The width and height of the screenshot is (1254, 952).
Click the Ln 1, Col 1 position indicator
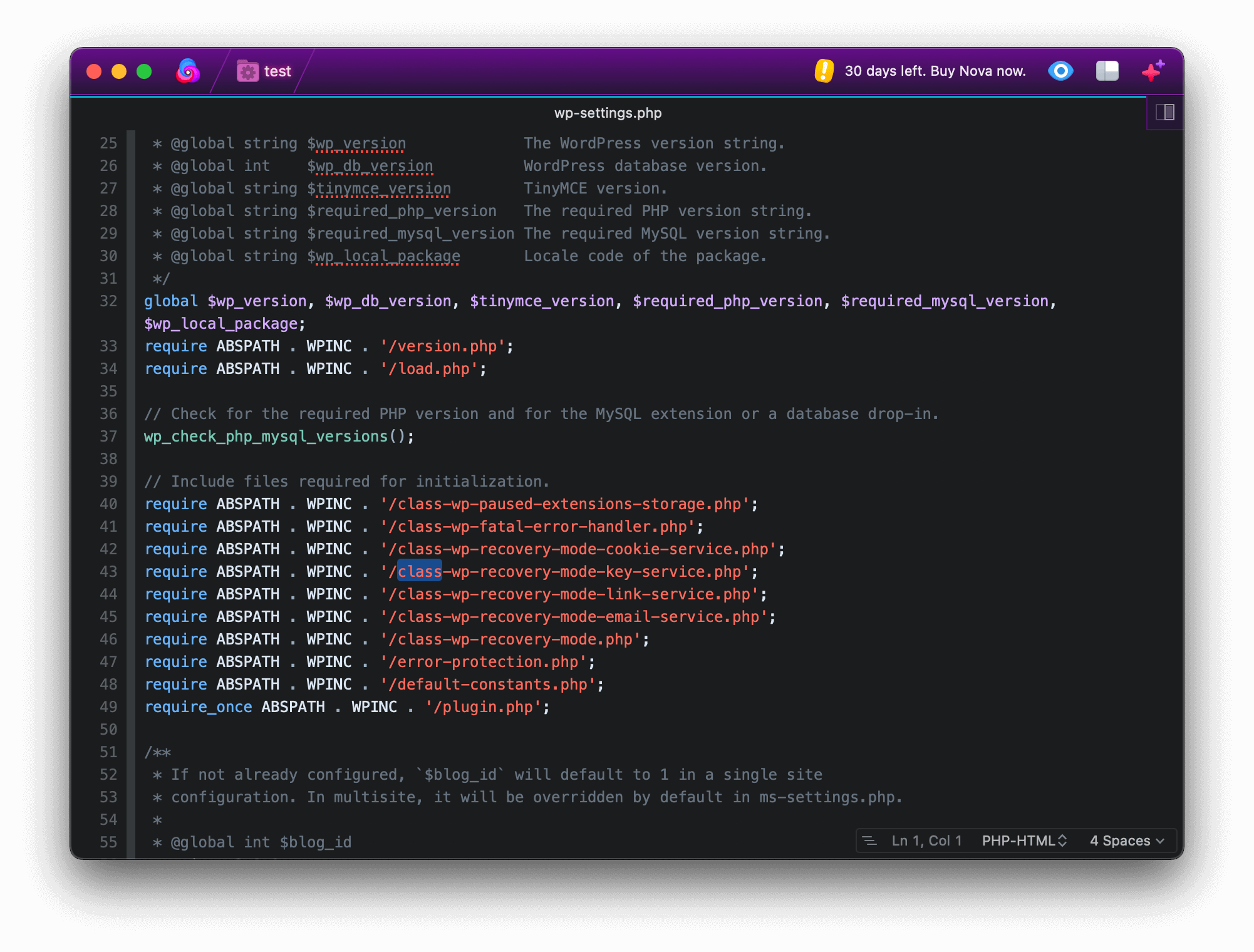926,841
